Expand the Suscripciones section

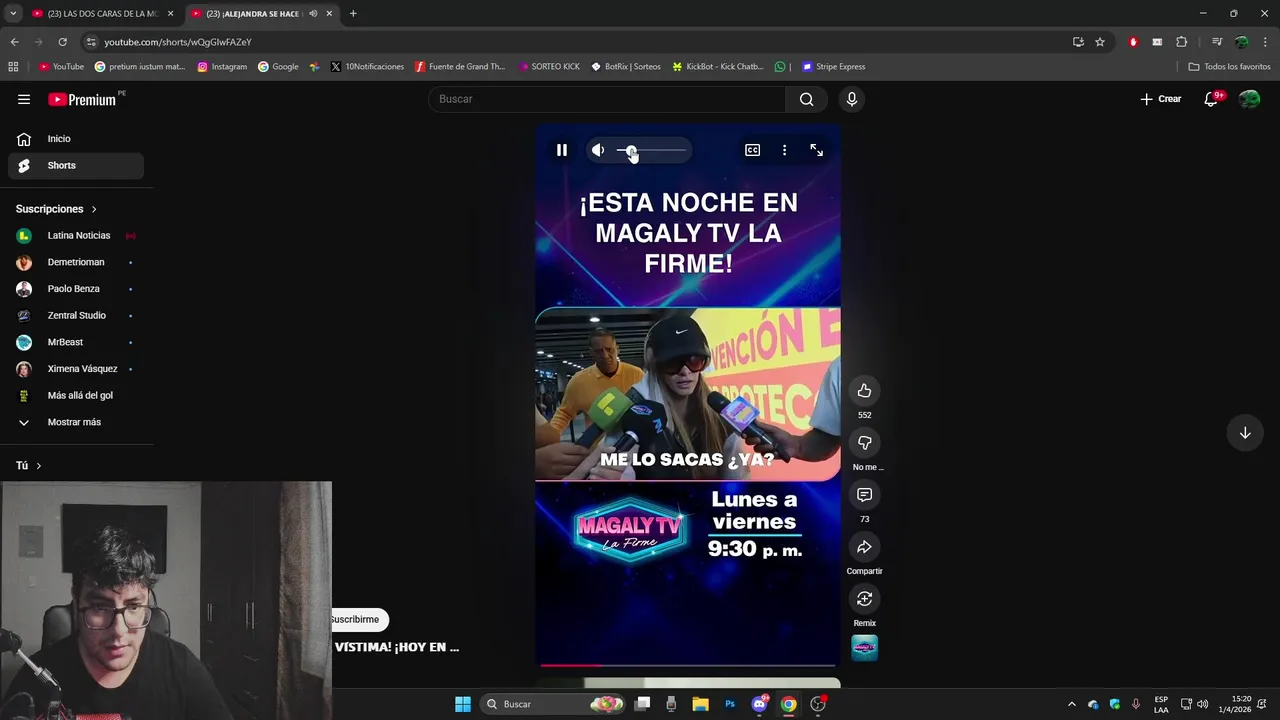point(57,209)
